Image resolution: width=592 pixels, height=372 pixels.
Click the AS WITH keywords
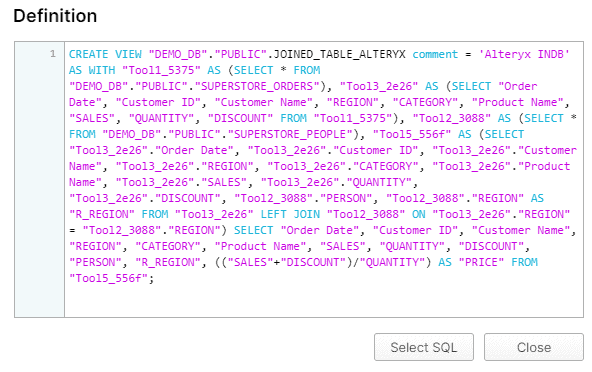click(92, 70)
